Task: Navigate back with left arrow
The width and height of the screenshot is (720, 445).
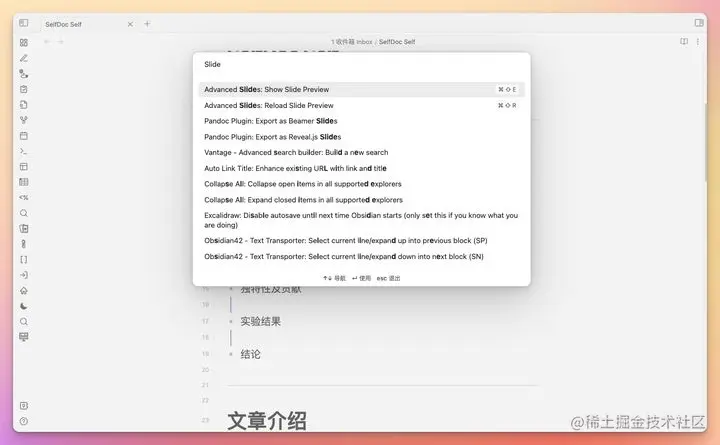Action: [46, 42]
